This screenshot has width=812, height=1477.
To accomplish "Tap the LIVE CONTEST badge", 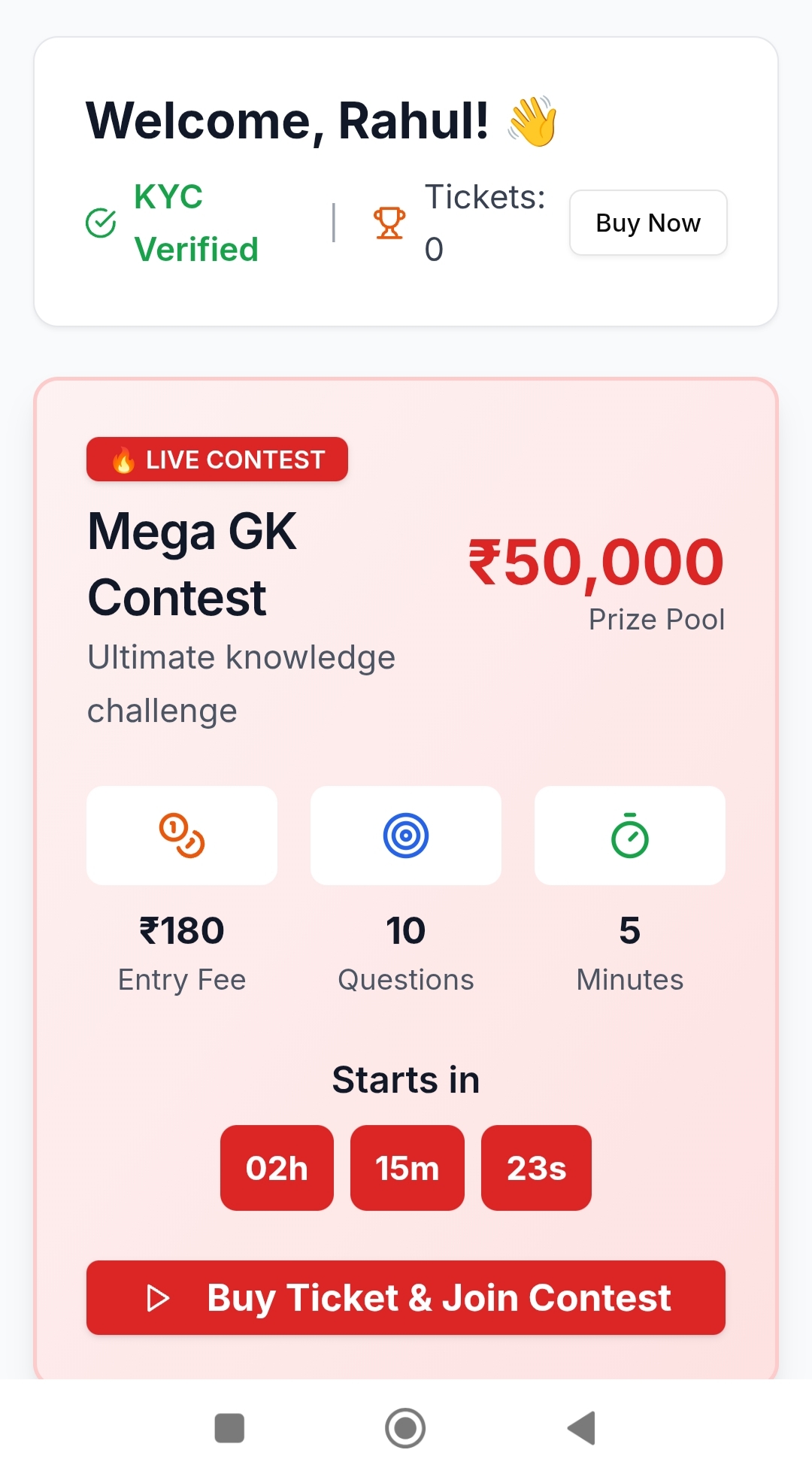I will [217, 459].
